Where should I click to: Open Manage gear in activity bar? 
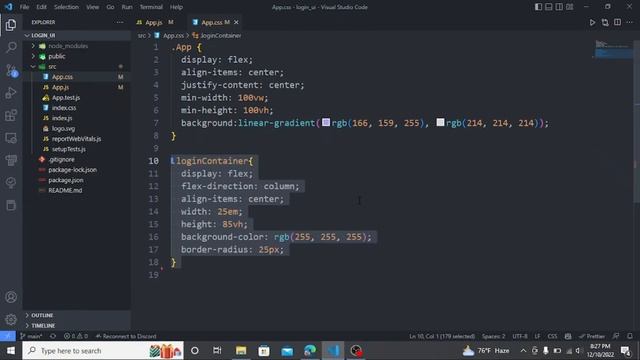pyautogui.click(x=11, y=319)
